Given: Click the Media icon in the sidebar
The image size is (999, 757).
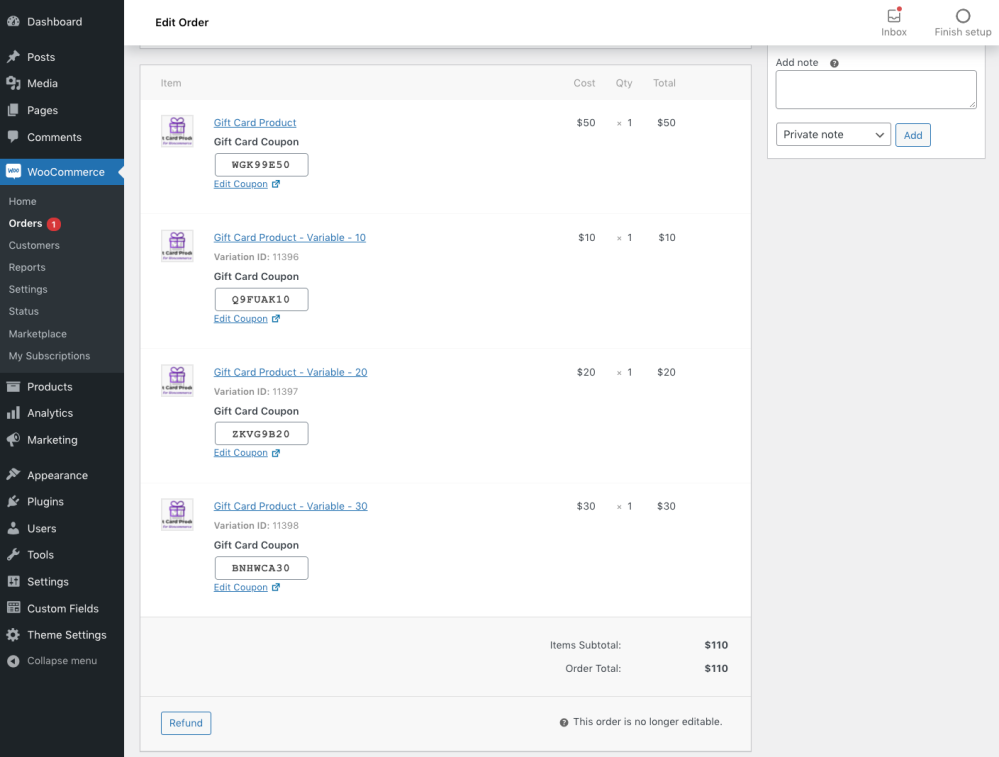Looking at the screenshot, I should click(13, 84).
